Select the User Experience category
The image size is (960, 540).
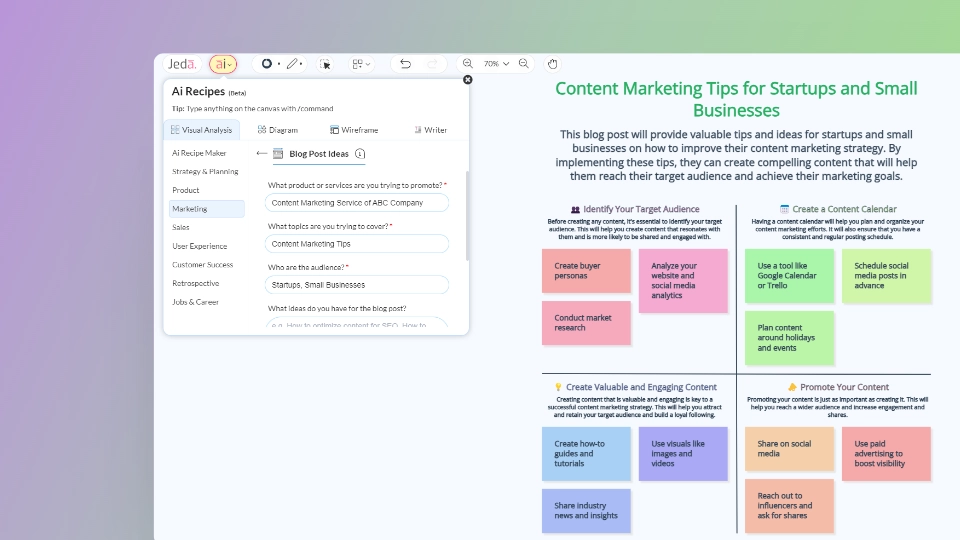tap(200, 246)
